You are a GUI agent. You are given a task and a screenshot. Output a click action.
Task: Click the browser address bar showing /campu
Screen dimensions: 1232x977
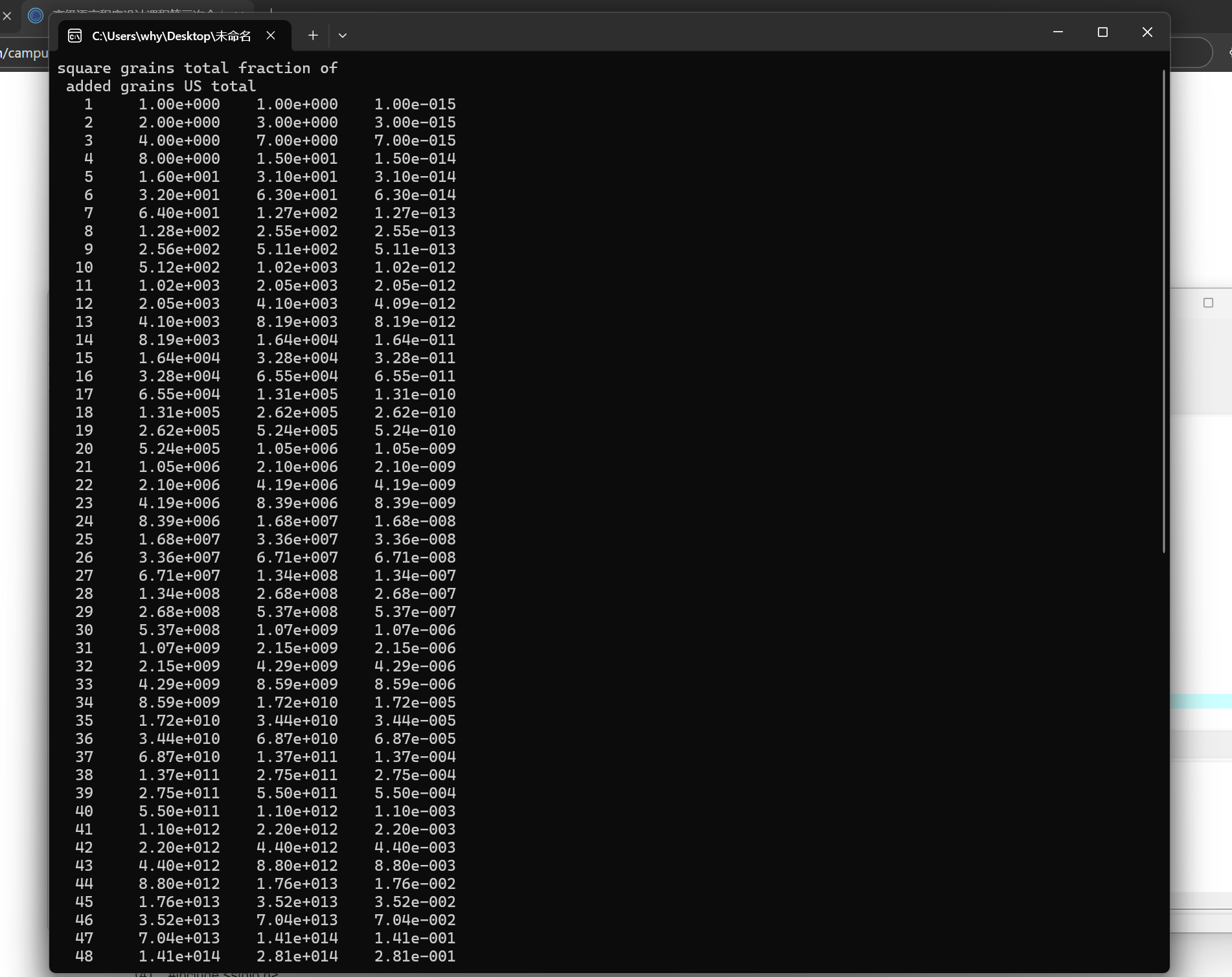25,53
